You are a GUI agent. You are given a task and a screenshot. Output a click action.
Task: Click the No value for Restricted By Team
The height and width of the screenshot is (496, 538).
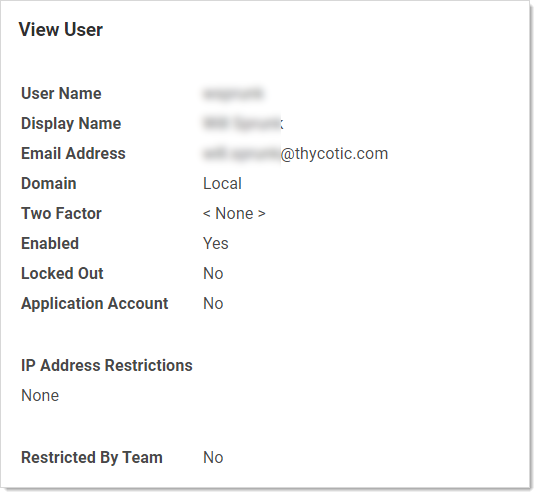point(213,458)
